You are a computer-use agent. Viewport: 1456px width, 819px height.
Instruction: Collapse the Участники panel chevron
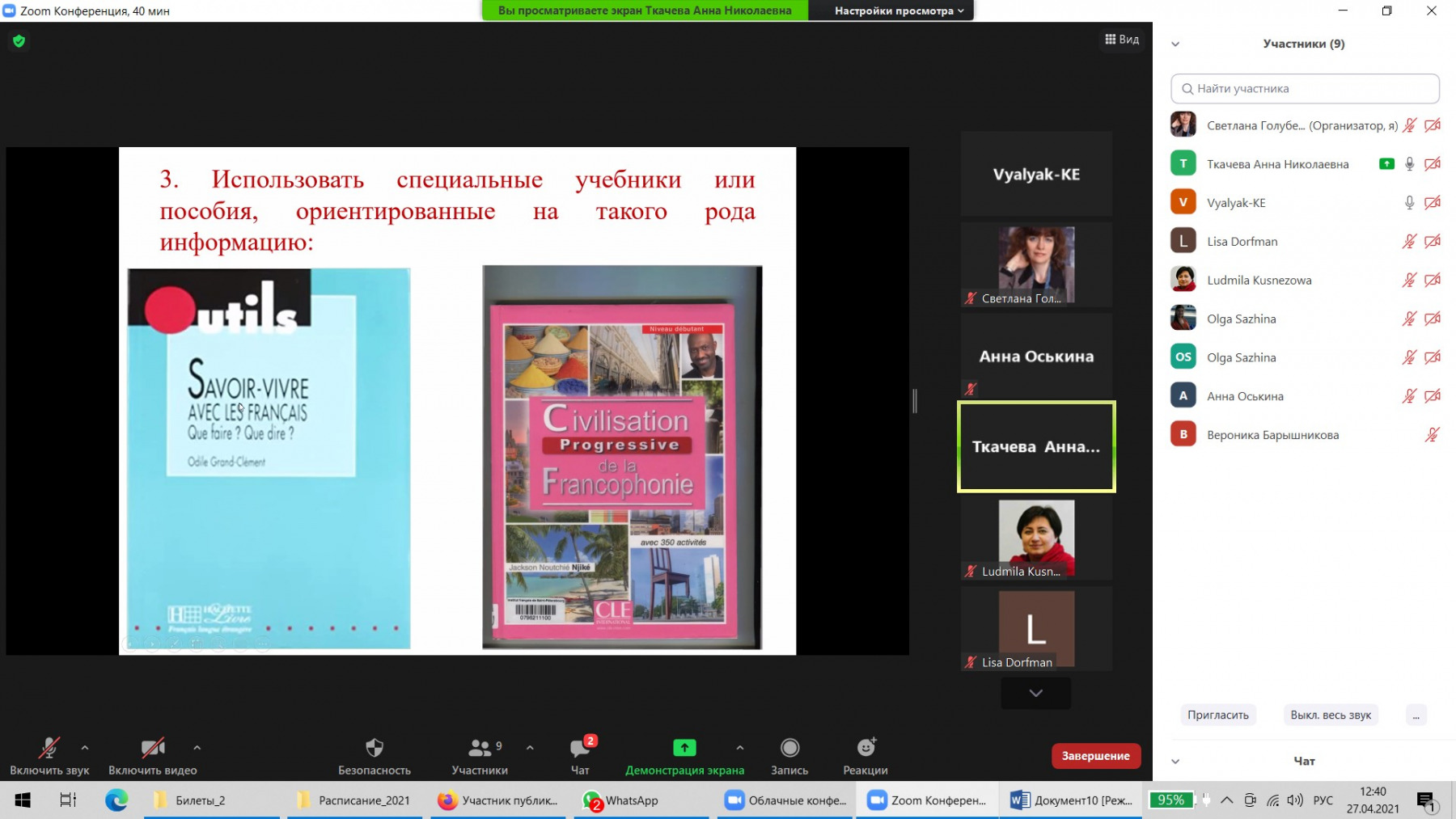(x=1175, y=44)
